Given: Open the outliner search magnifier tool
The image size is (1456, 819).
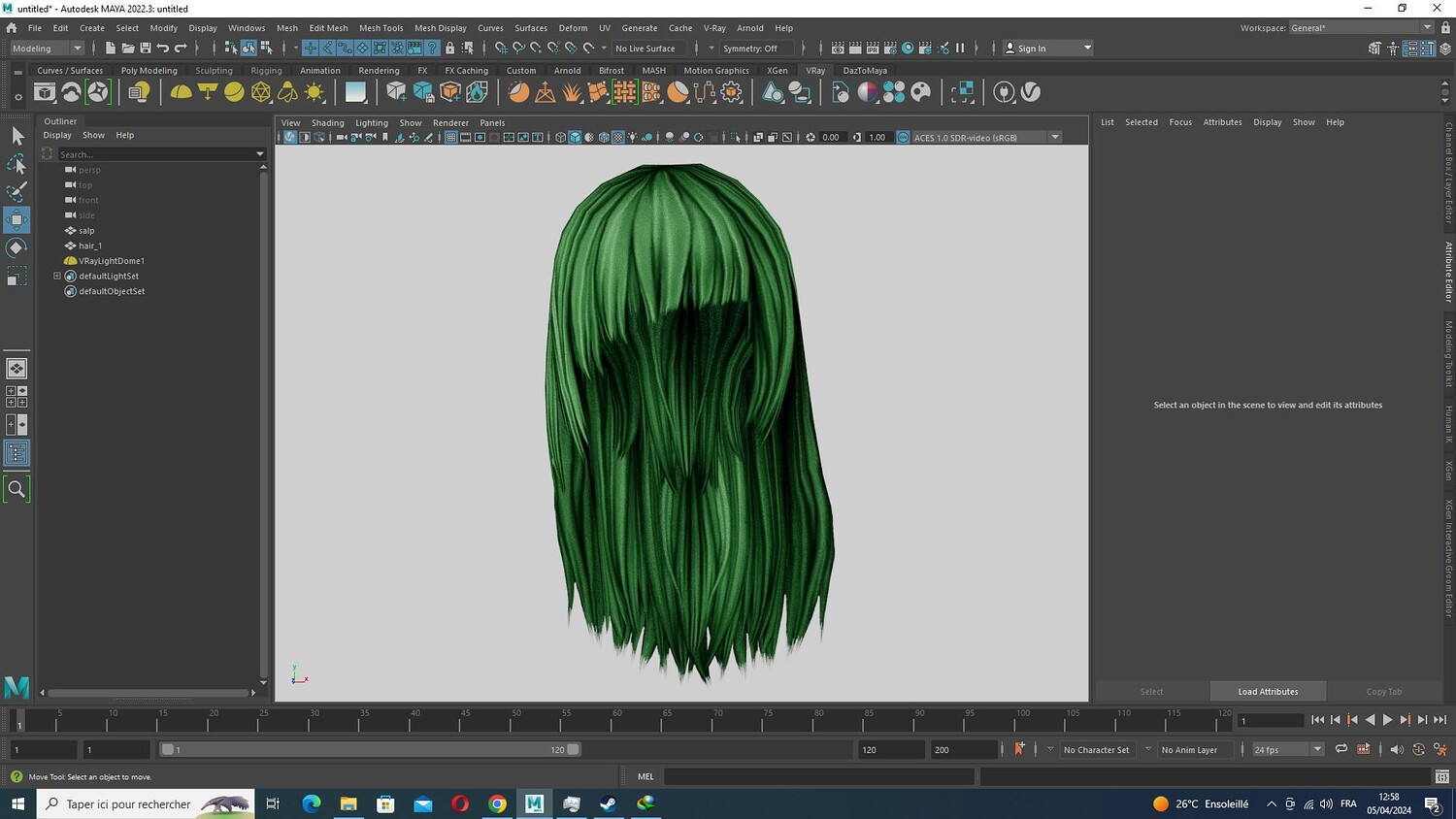Looking at the screenshot, I should [x=17, y=489].
